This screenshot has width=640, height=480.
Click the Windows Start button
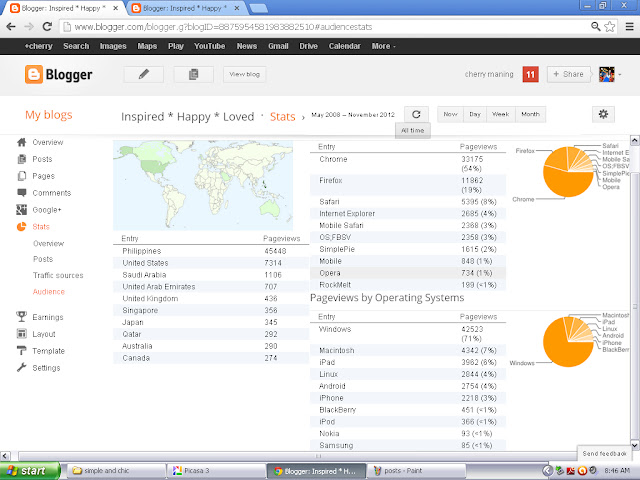tap(30, 471)
